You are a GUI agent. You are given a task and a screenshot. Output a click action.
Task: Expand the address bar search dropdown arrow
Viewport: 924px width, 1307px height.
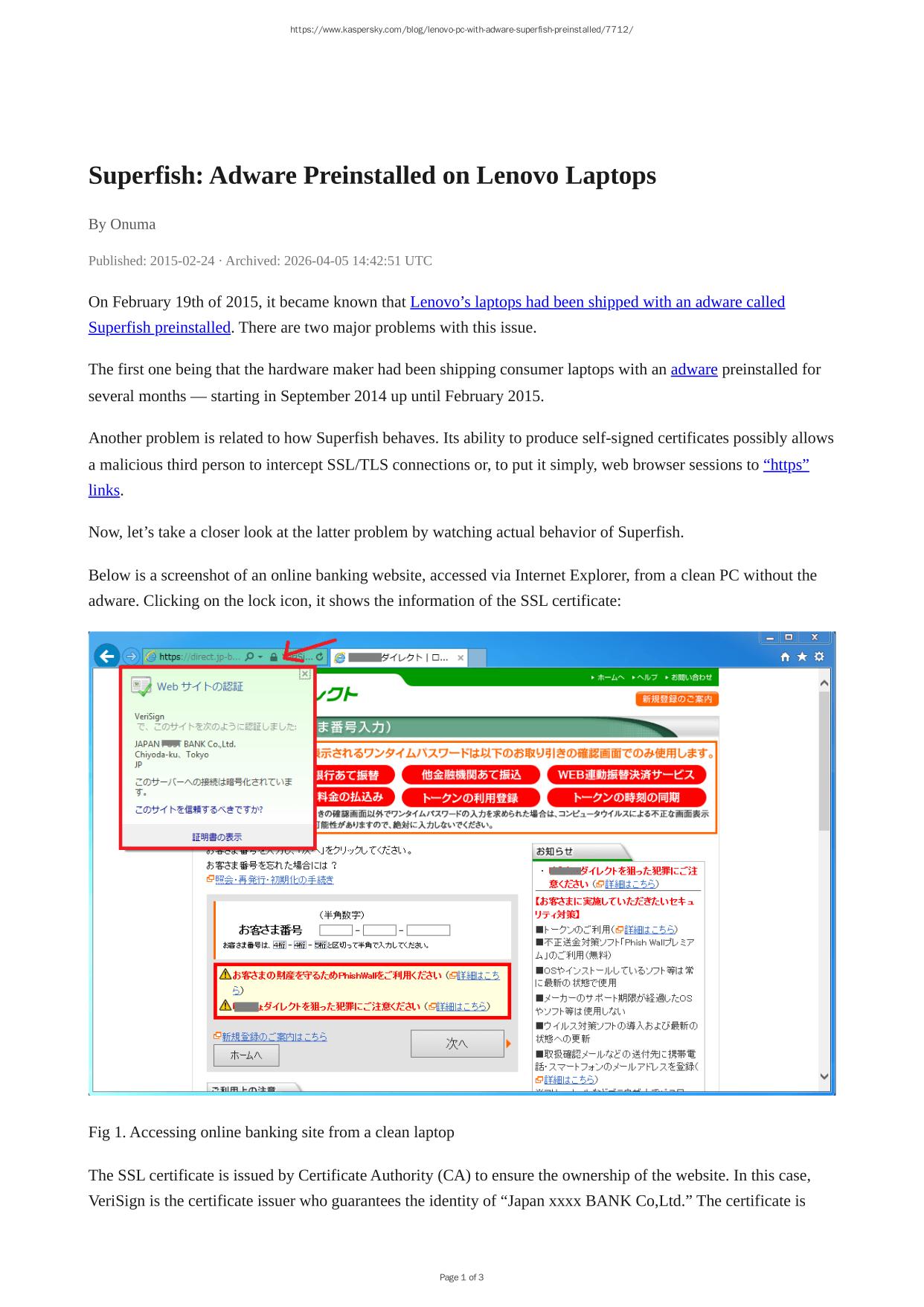click(x=260, y=657)
